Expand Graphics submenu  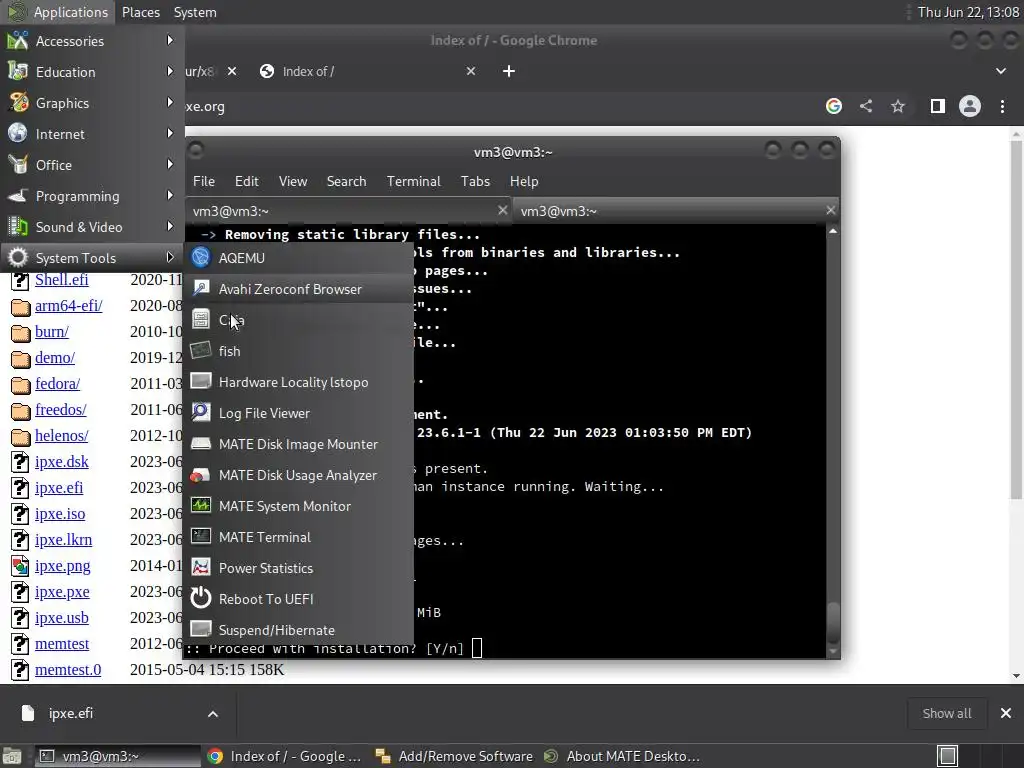[92, 103]
